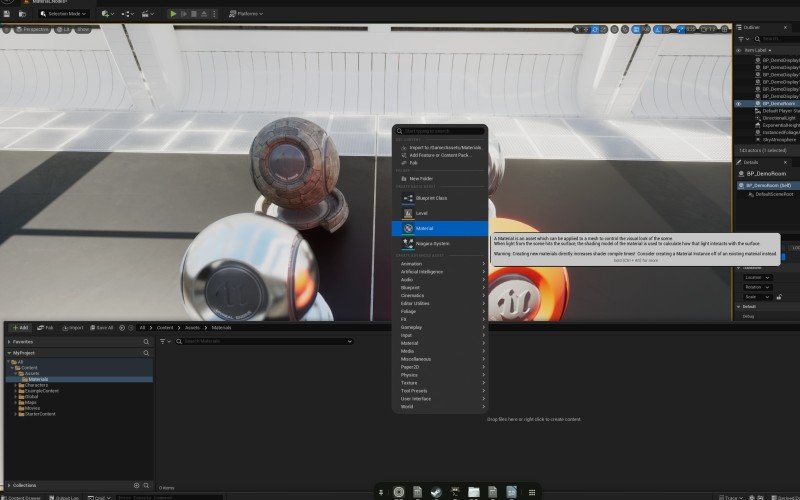800x500 pixels.
Task: Expand the Favorites section
Action: [x=9, y=342]
